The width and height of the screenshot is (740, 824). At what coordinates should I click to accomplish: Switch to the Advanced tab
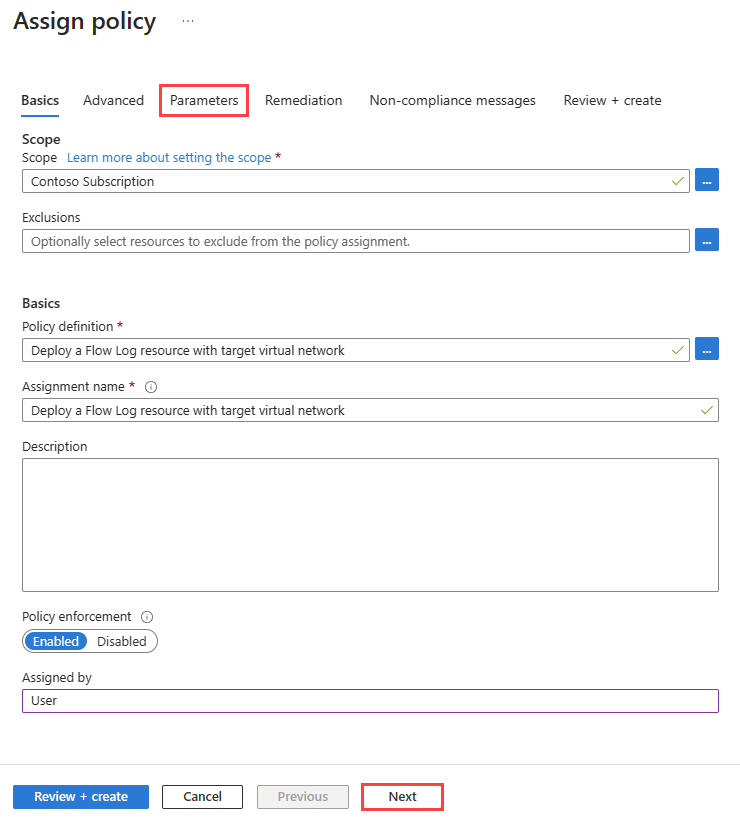click(114, 100)
